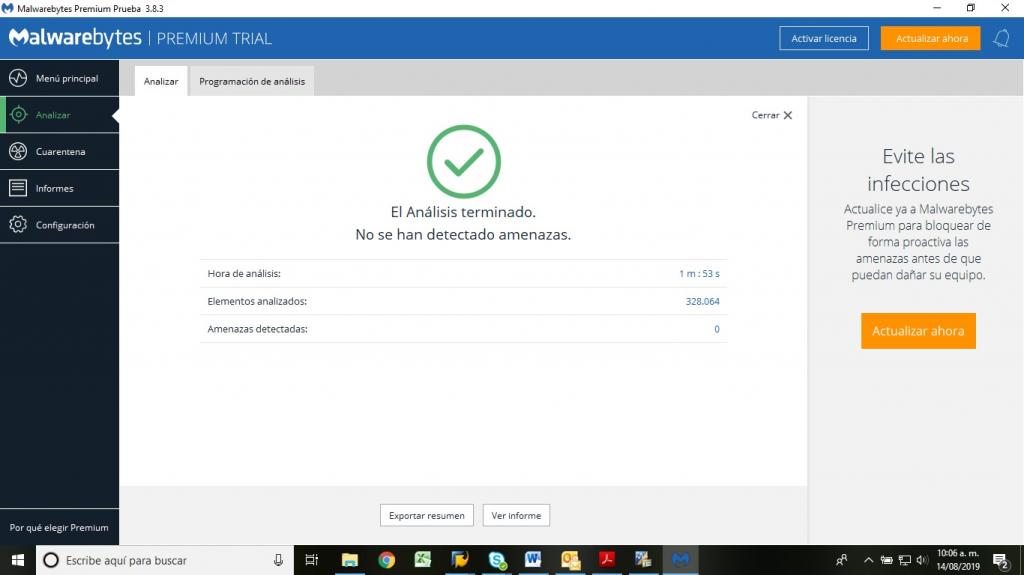Viewport: 1024px width, 575px height.
Task: Open File Explorer from the taskbar
Action: coord(350,560)
